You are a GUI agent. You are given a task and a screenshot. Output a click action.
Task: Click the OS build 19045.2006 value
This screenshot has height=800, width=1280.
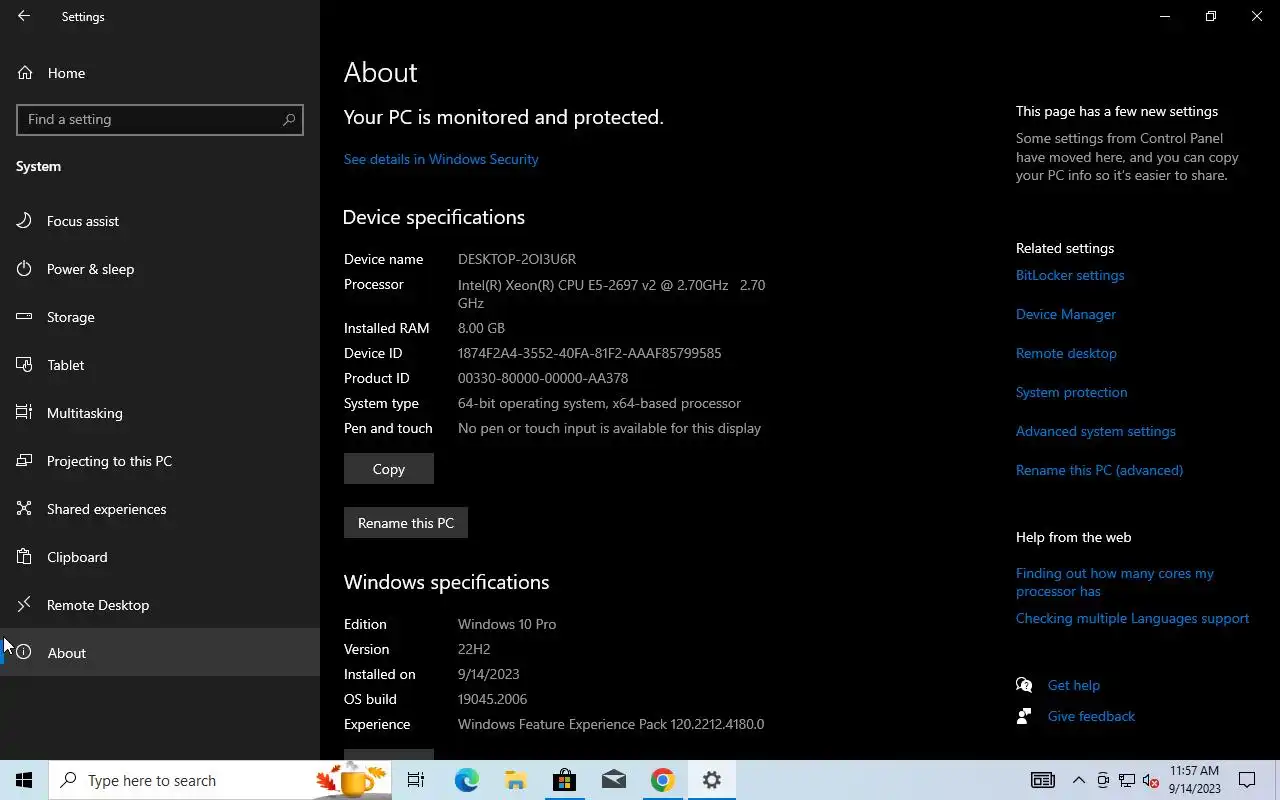[492, 699]
